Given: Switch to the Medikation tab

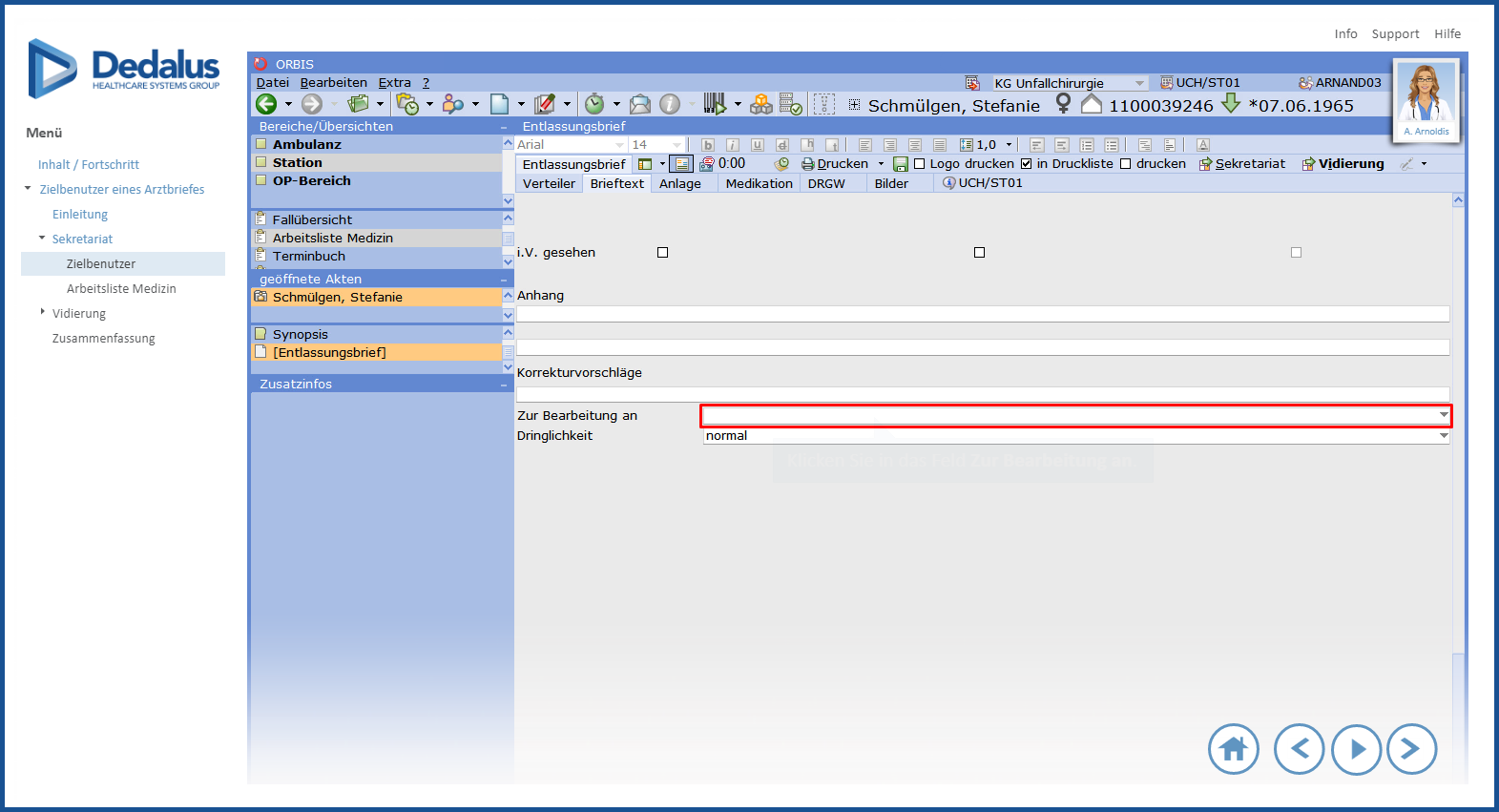Looking at the screenshot, I should point(759,183).
